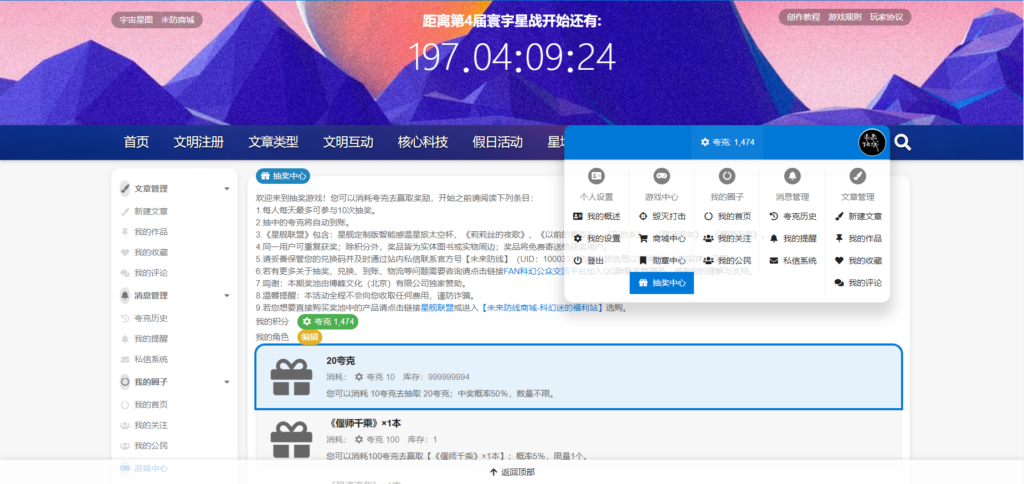The image size is (1024, 484).
Task: Open 我的收藏 heart item in dropdown panel
Action: [857, 260]
